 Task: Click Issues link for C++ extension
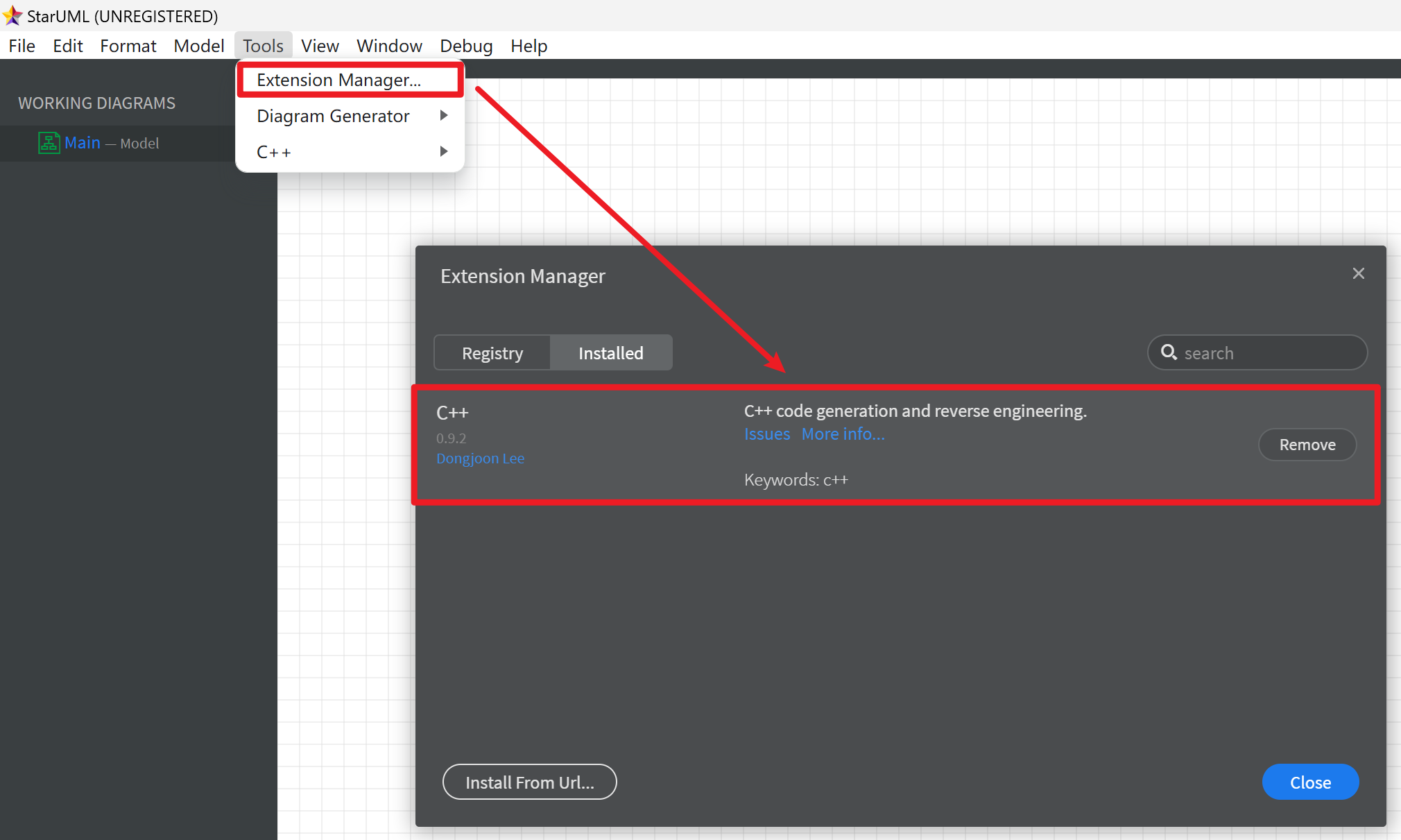tap(766, 434)
